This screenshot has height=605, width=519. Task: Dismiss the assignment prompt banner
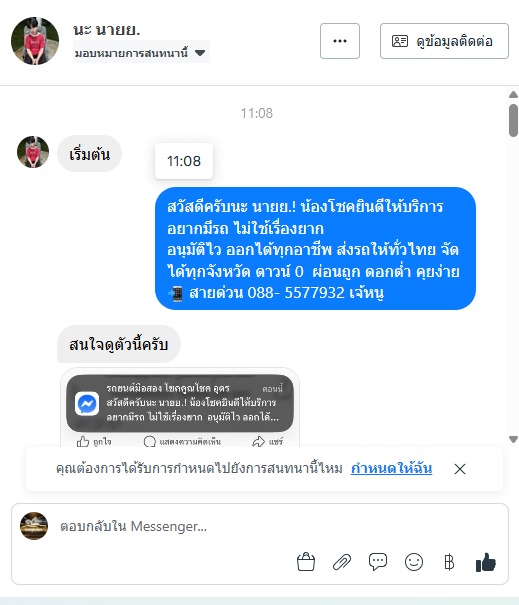pyautogui.click(x=460, y=469)
